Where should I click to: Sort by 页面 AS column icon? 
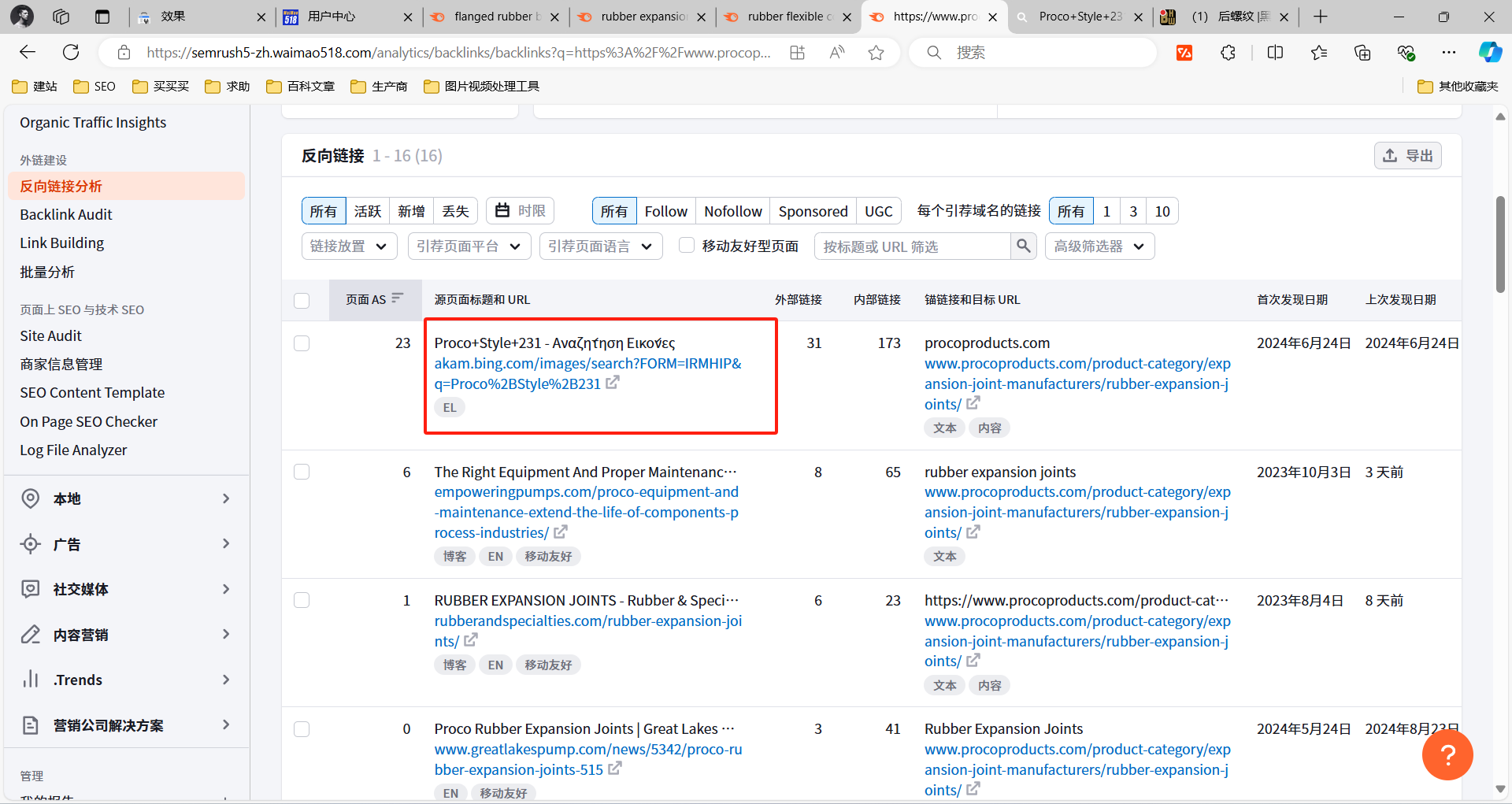pos(397,298)
